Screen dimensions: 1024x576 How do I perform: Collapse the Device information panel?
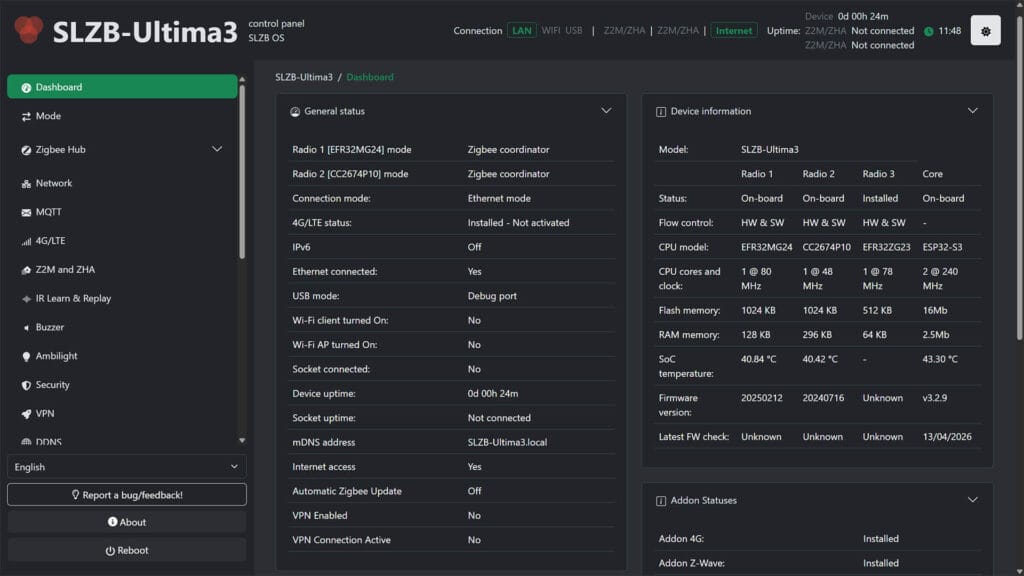tap(972, 111)
